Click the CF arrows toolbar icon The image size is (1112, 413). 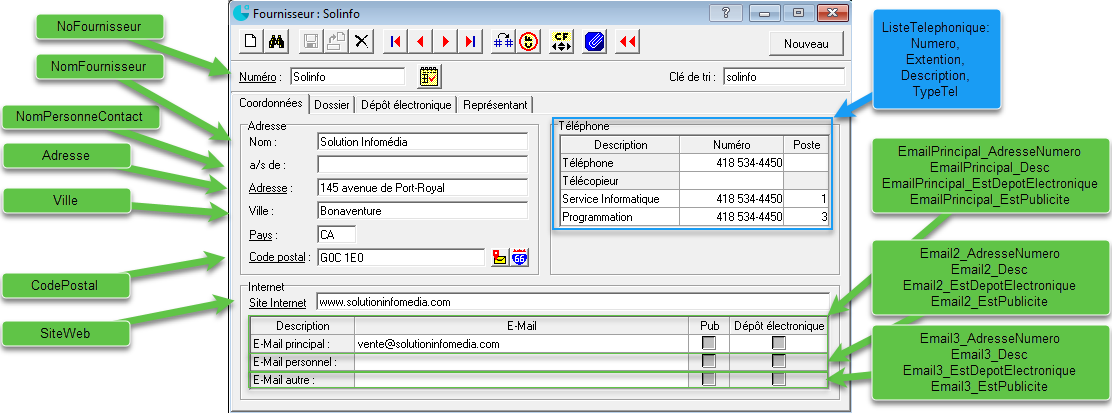(x=561, y=42)
